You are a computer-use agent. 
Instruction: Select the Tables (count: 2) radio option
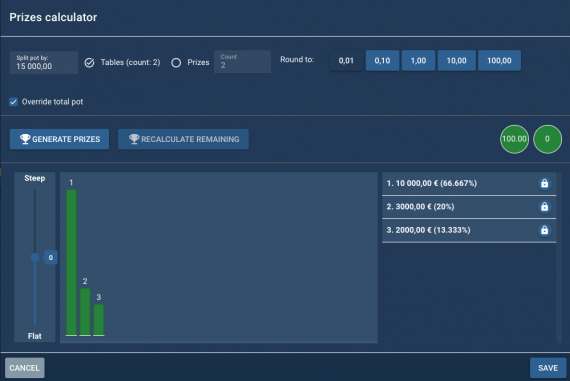[89, 63]
